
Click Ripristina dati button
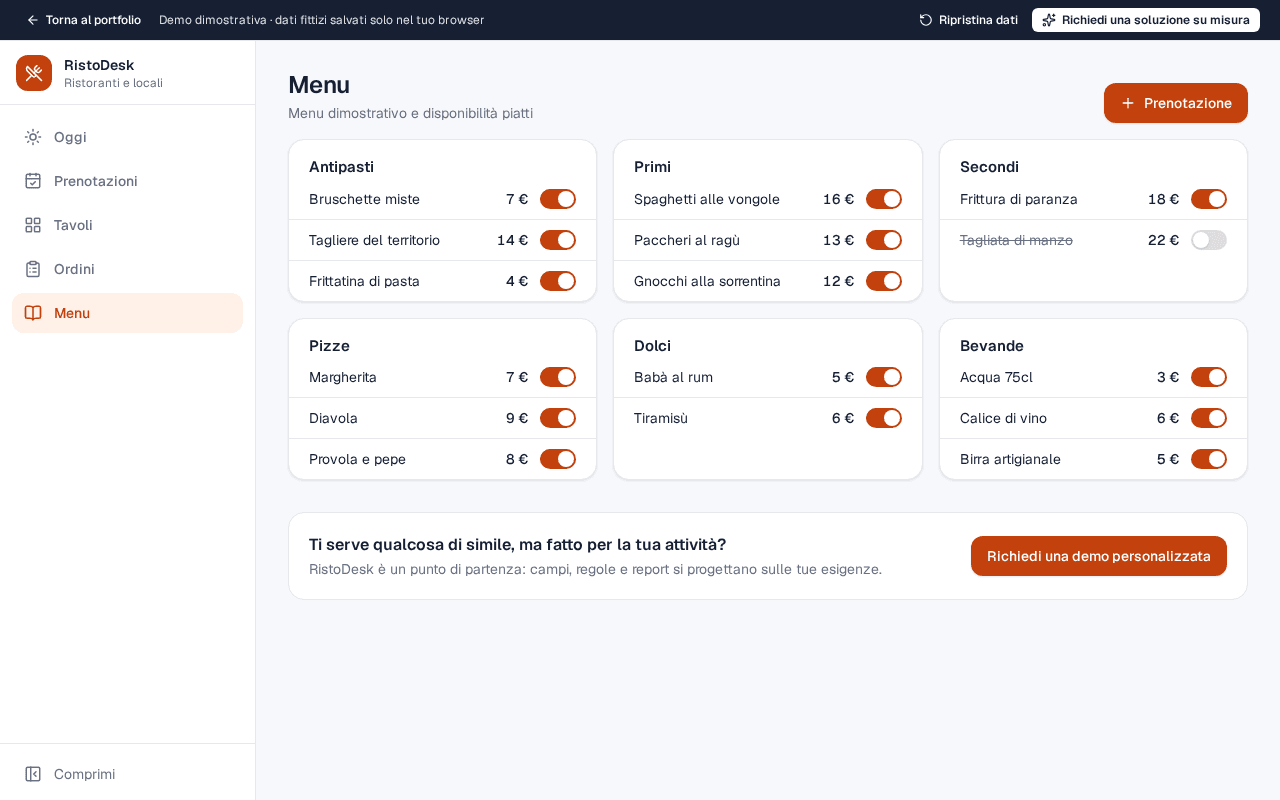968,20
